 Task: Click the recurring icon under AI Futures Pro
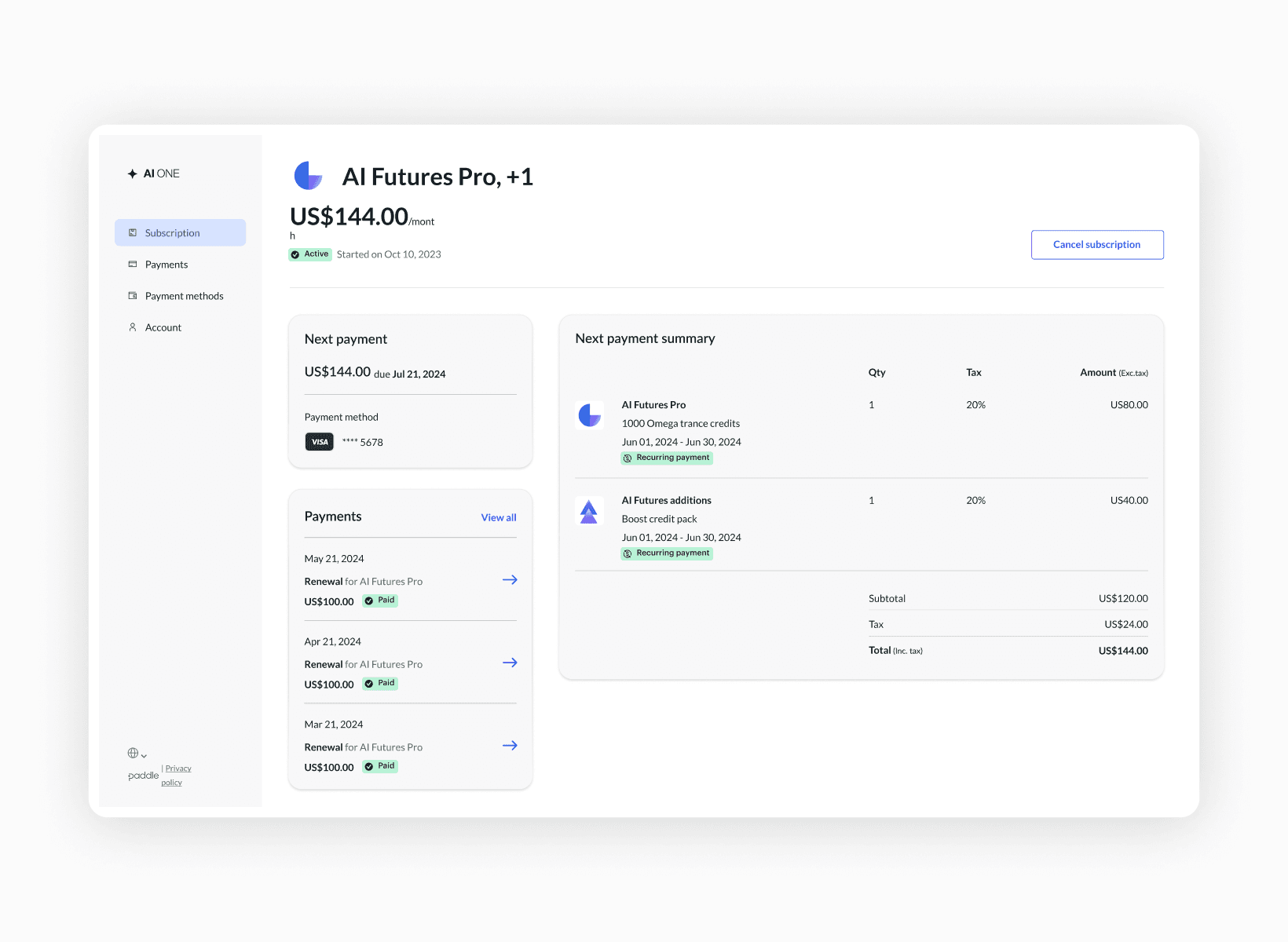point(628,458)
